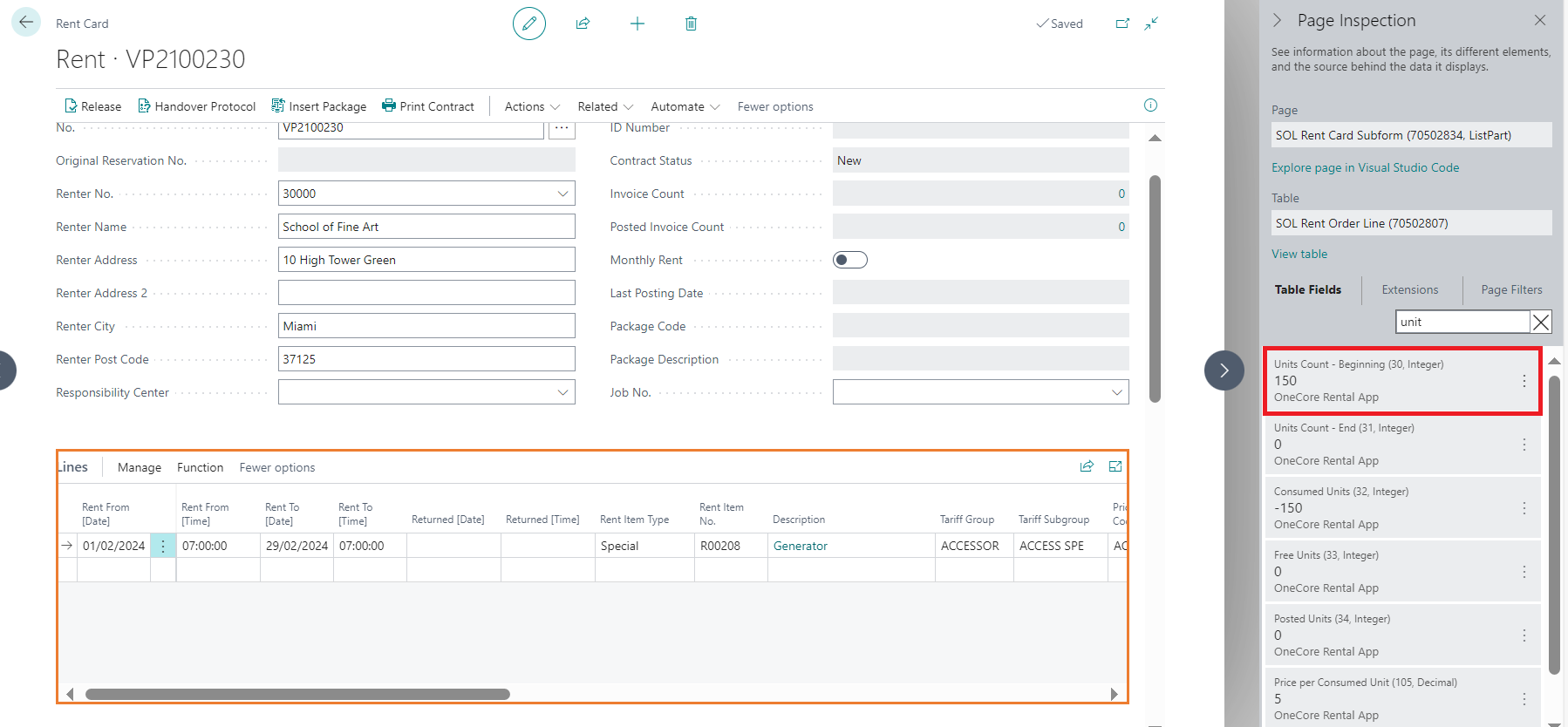1568x727 pixels.
Task: Click the back arrow button
Action: [x=26, y=22]
